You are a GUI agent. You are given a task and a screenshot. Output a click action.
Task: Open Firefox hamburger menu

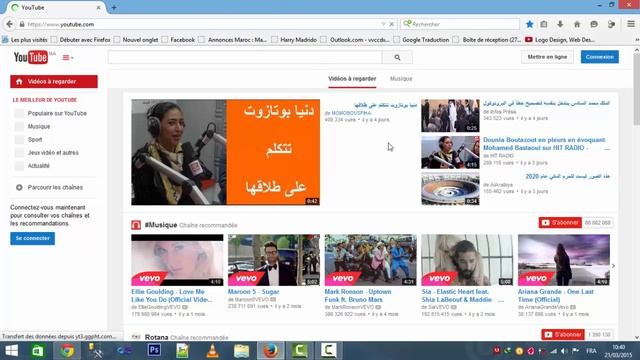[631, 24]
